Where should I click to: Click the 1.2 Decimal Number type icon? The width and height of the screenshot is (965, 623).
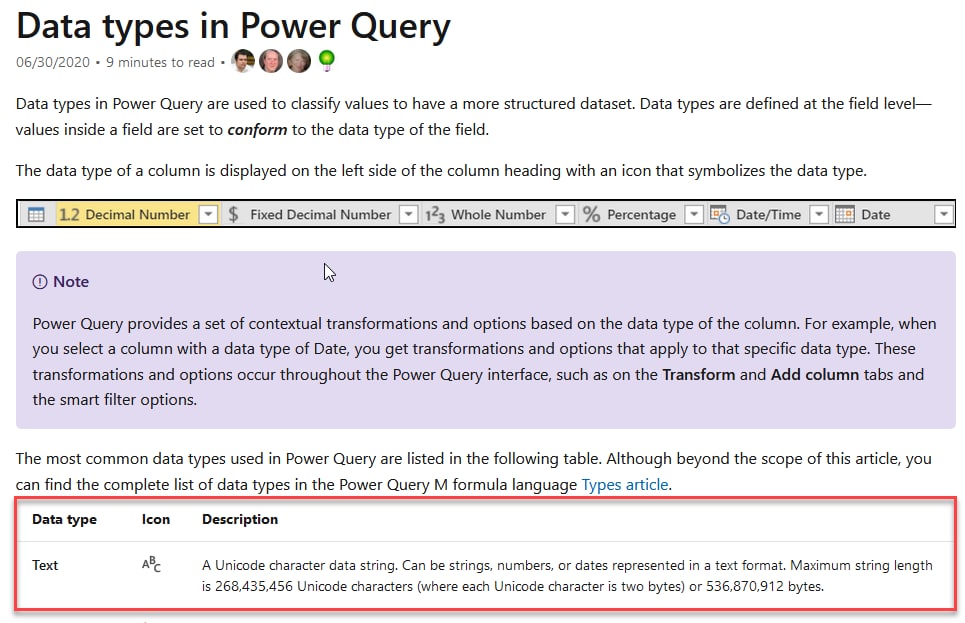(69, 214)
